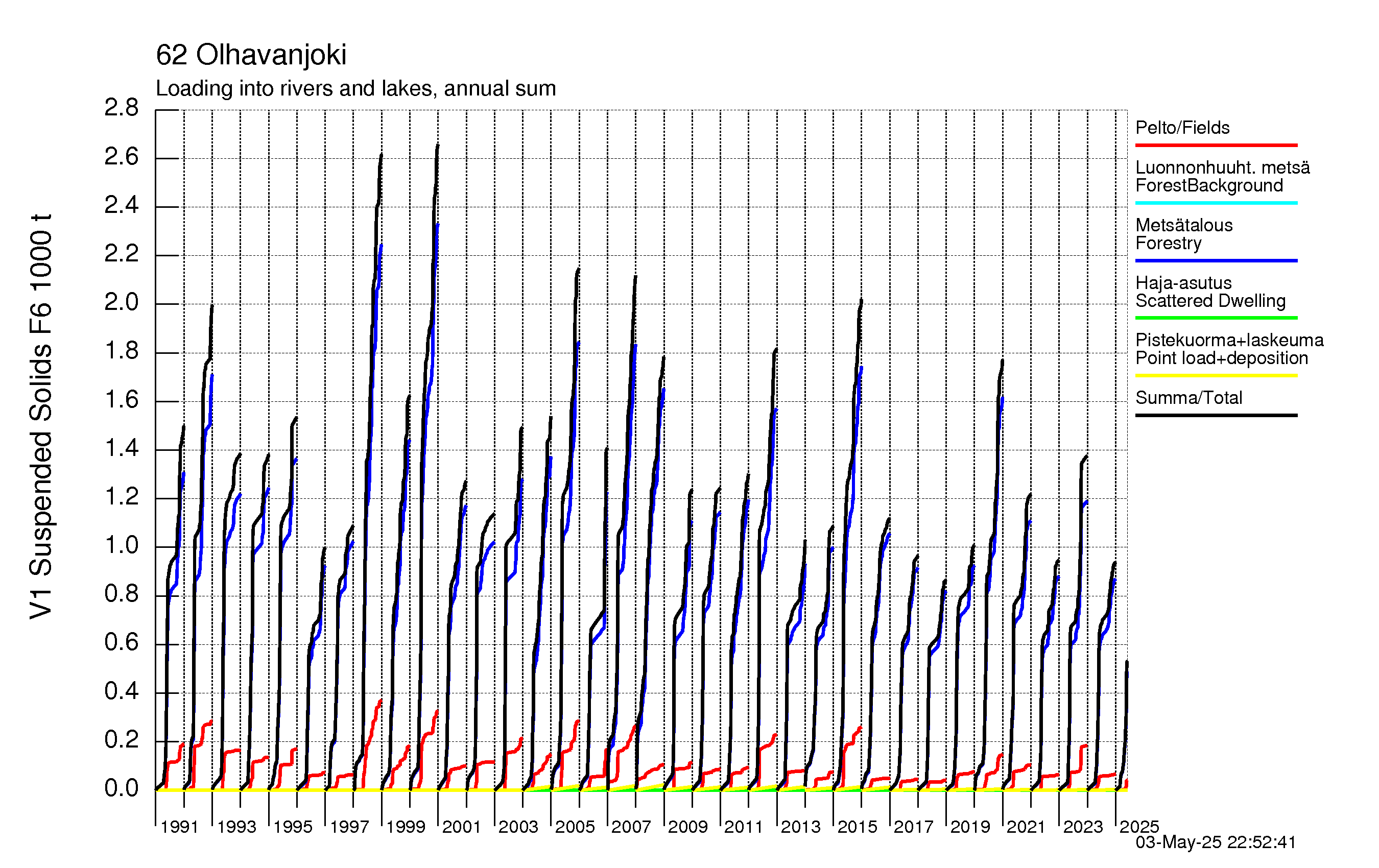The width and height of the screenshot is (1379, 868).
Task: Click the x-axis year label 2021
Action: 1026,827
